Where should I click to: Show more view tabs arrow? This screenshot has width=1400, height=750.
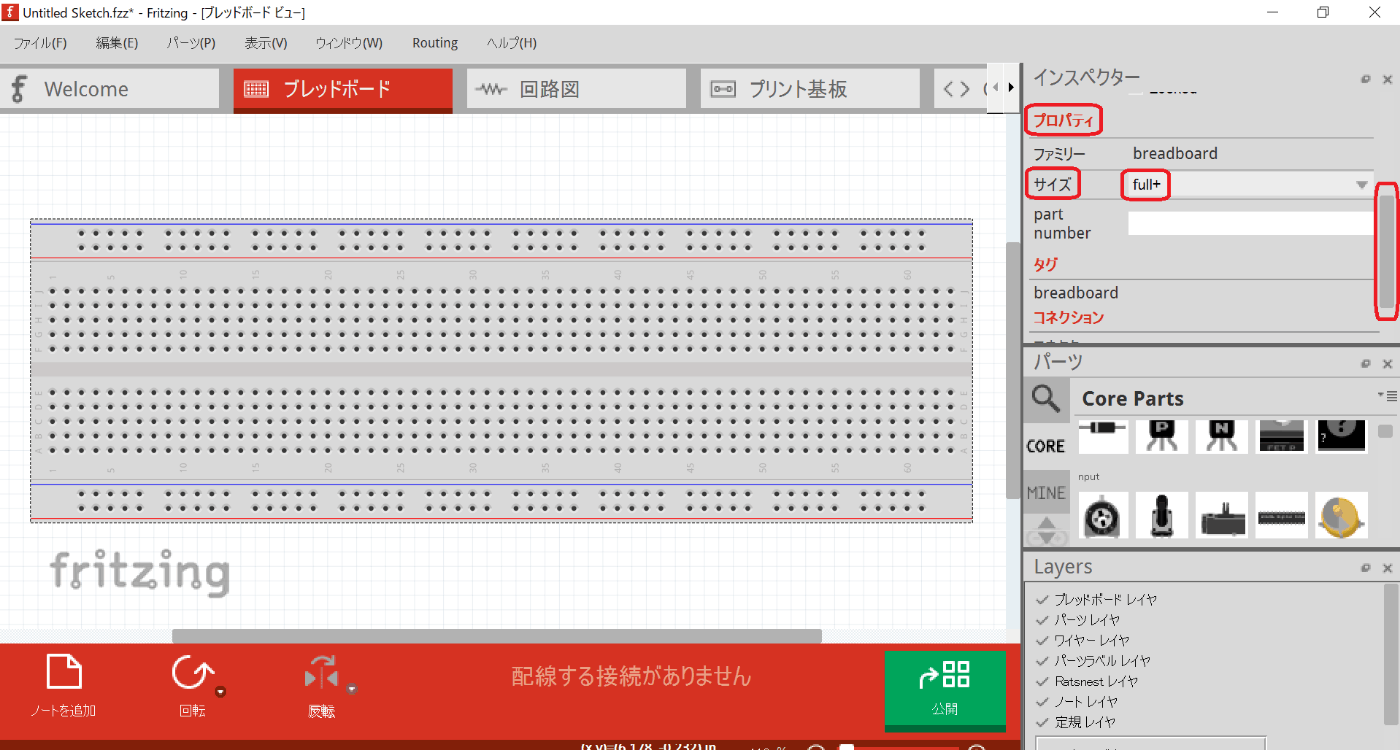click(1010, 88)
